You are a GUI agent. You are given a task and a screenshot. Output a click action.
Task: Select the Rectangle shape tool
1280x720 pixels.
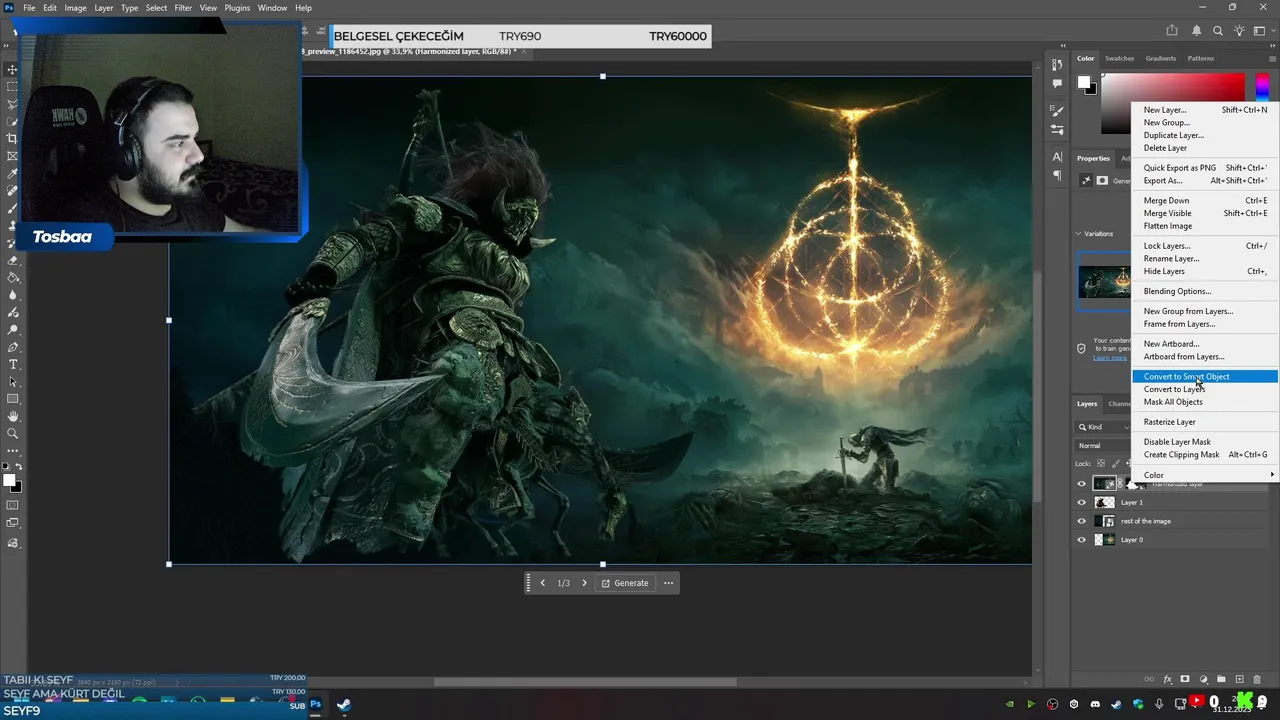click(x=13, y=399)
